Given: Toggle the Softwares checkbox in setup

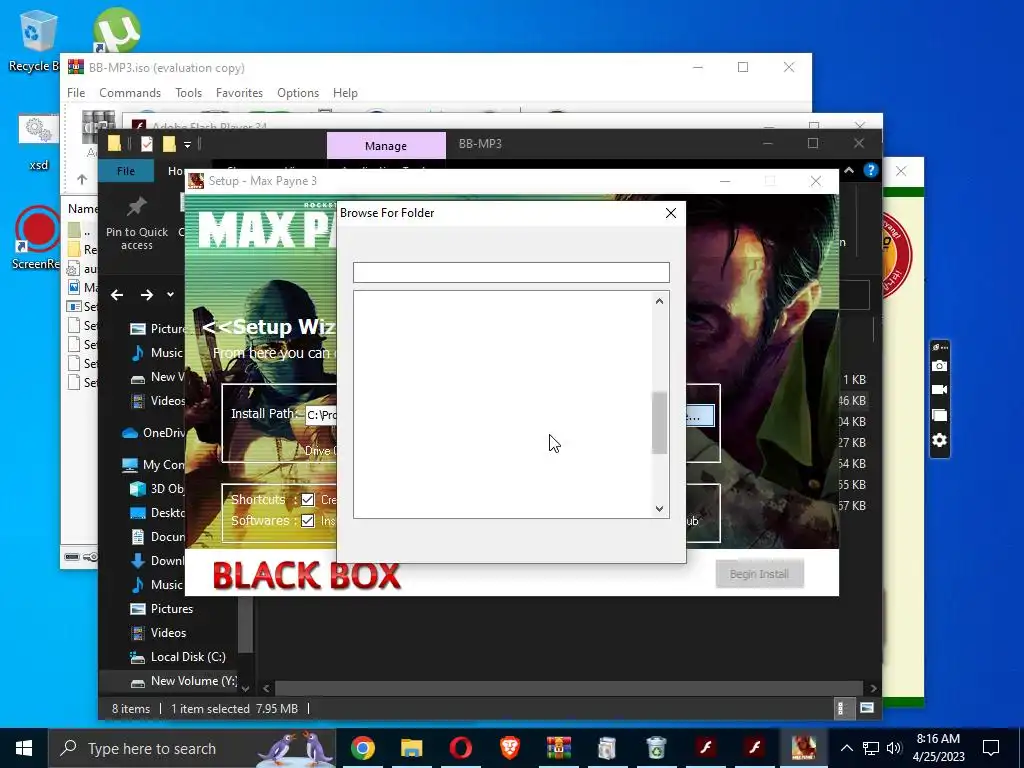Looking at the screenshot, I should pos(308,520).
